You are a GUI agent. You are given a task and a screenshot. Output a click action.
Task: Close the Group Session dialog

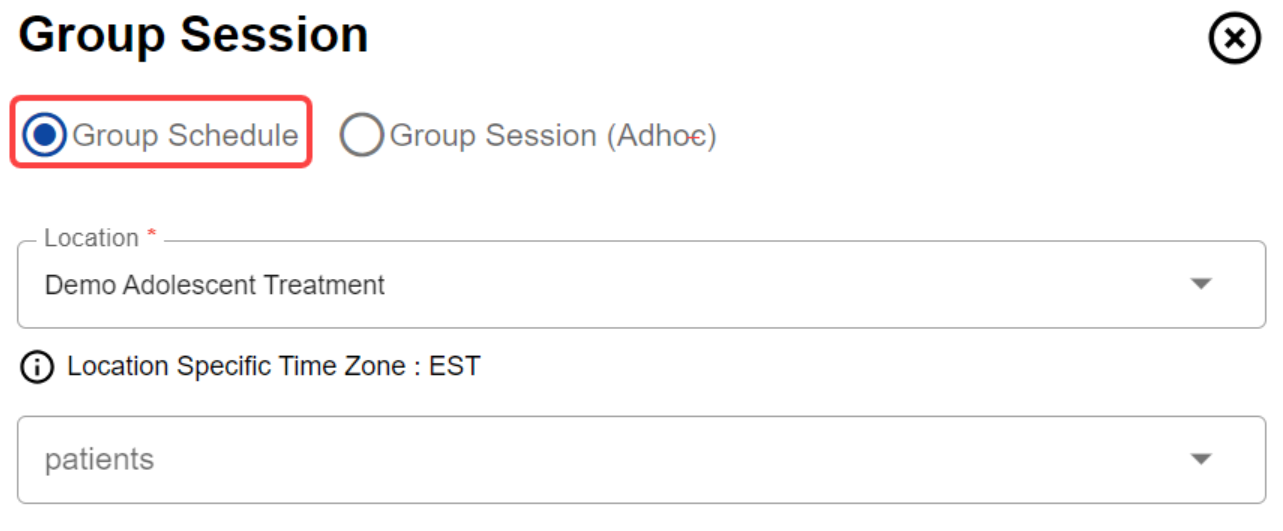click(1234, 40)
